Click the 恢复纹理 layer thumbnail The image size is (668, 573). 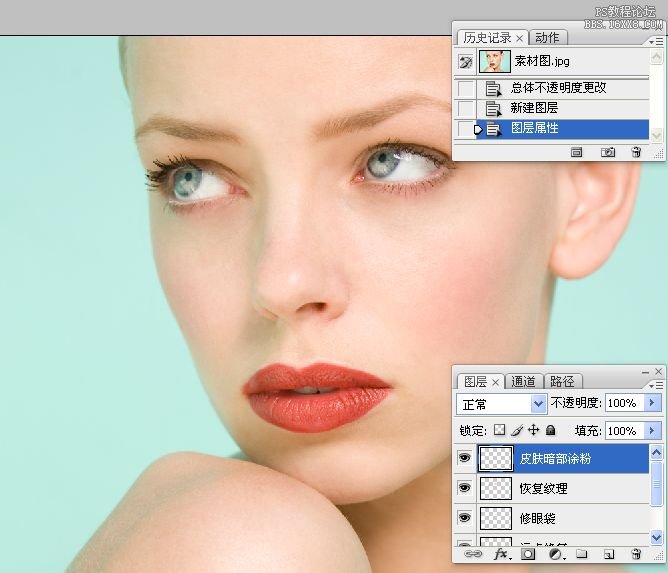[x=496, y=488]
